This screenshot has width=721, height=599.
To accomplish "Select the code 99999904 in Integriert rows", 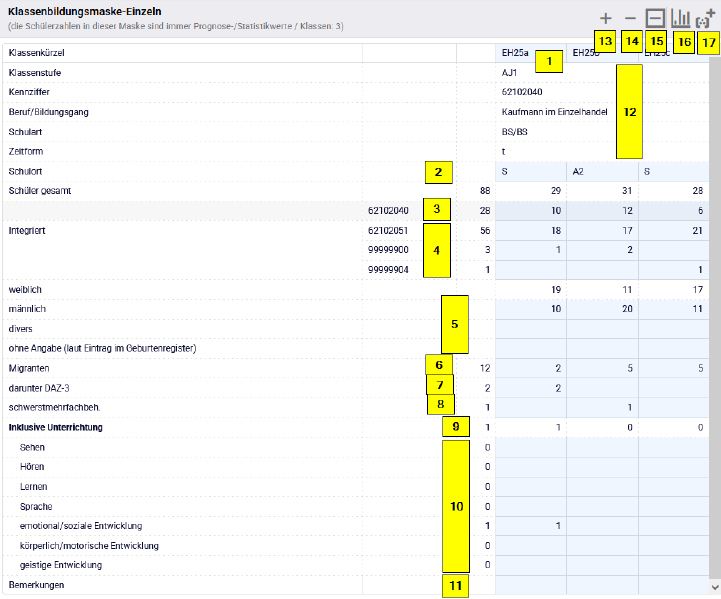I will point(389,269).
